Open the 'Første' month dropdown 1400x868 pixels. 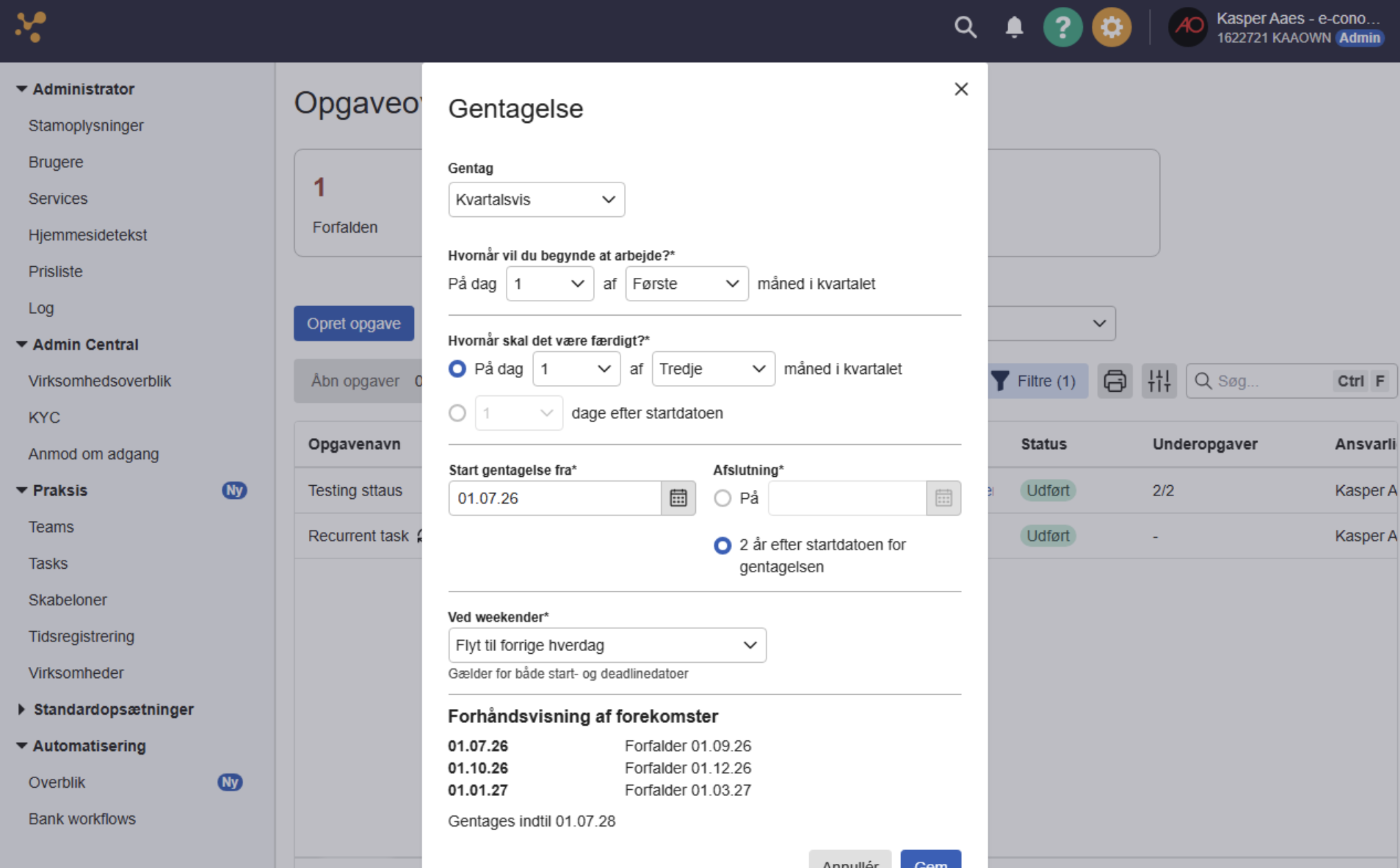pyautogui.click(x=686, y=284)
